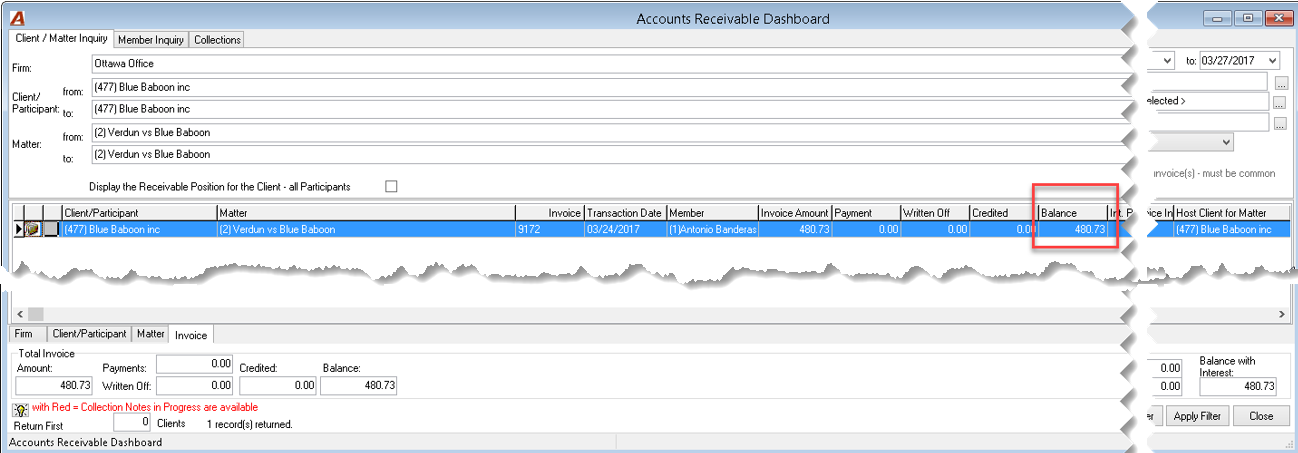Select the Client/Participant bottom tab
This screenshot has height=453, width=1298.
click(90, 334)
